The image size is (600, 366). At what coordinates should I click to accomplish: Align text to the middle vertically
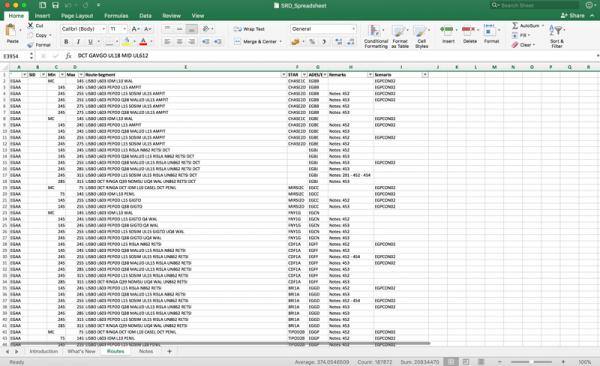tap(179, 29)
